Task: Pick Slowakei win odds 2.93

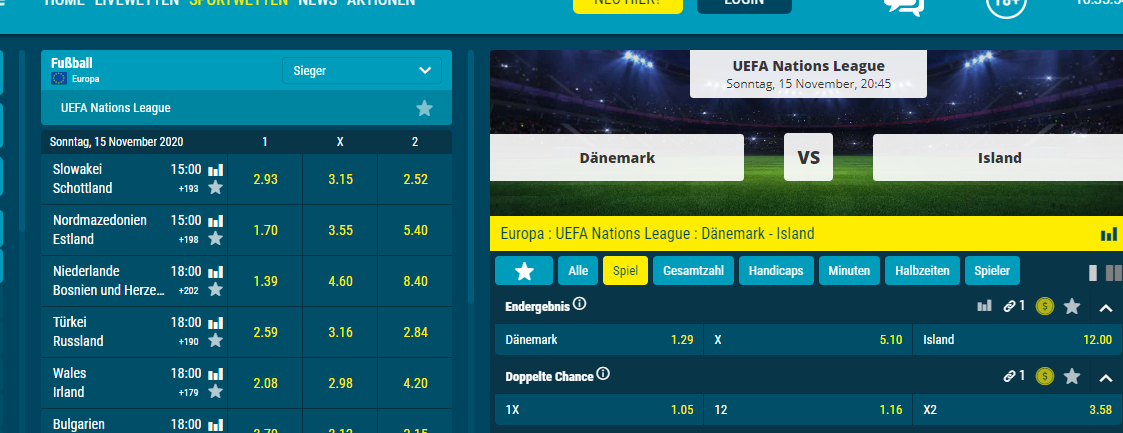Action: (265, 179)
